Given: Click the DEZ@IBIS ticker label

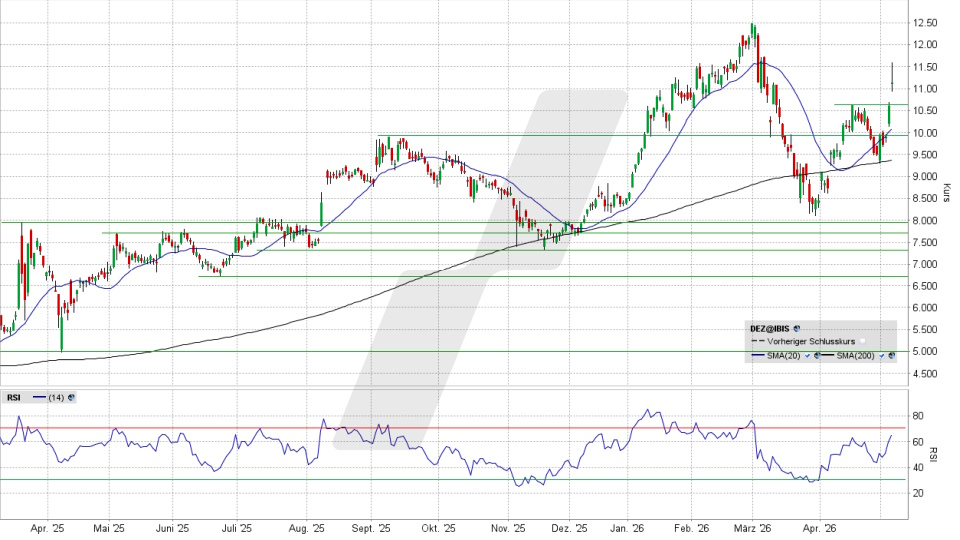Looking at the screenshot, I should click(x=770, y=329).
